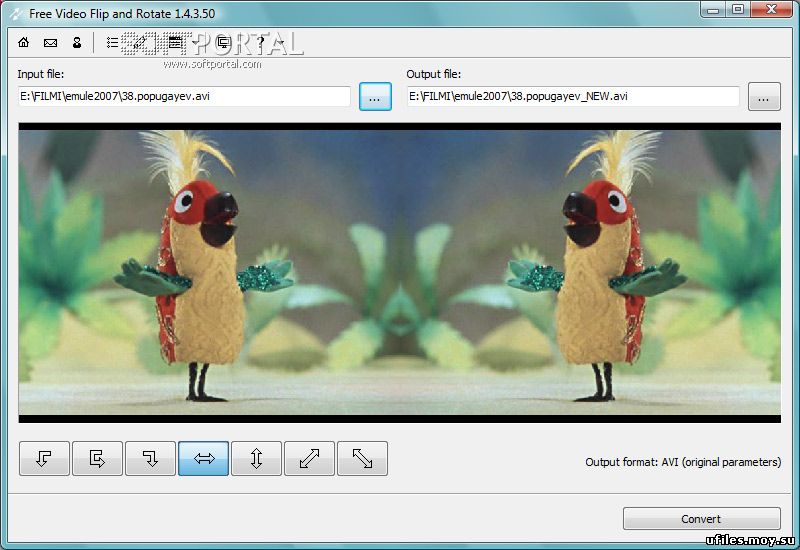800x550 pixels.
Task: Browse for the input file
Action: [x=375, y=97]
